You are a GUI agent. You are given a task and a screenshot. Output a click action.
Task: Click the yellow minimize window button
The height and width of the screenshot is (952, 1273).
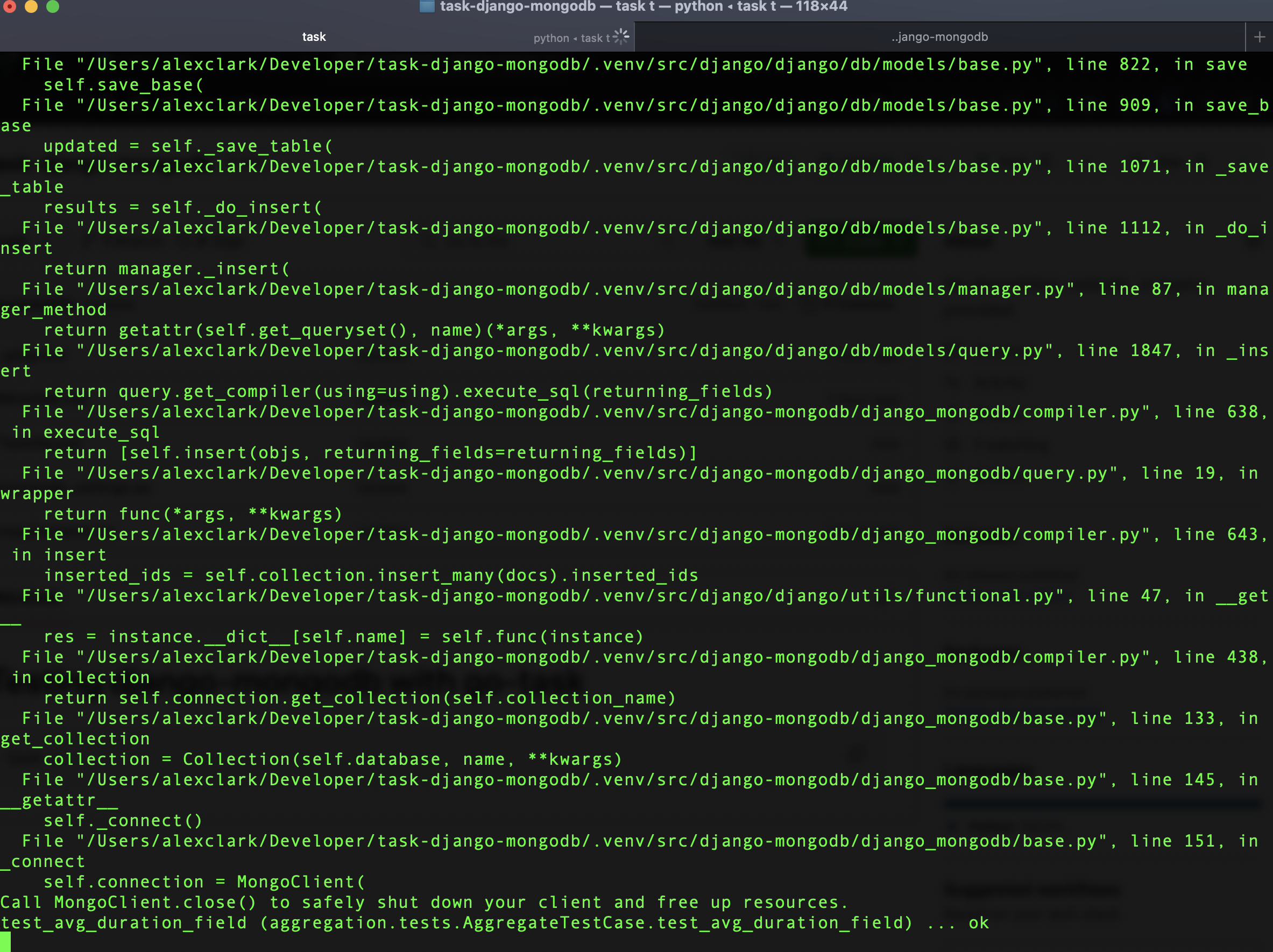(x=31, y=6)
